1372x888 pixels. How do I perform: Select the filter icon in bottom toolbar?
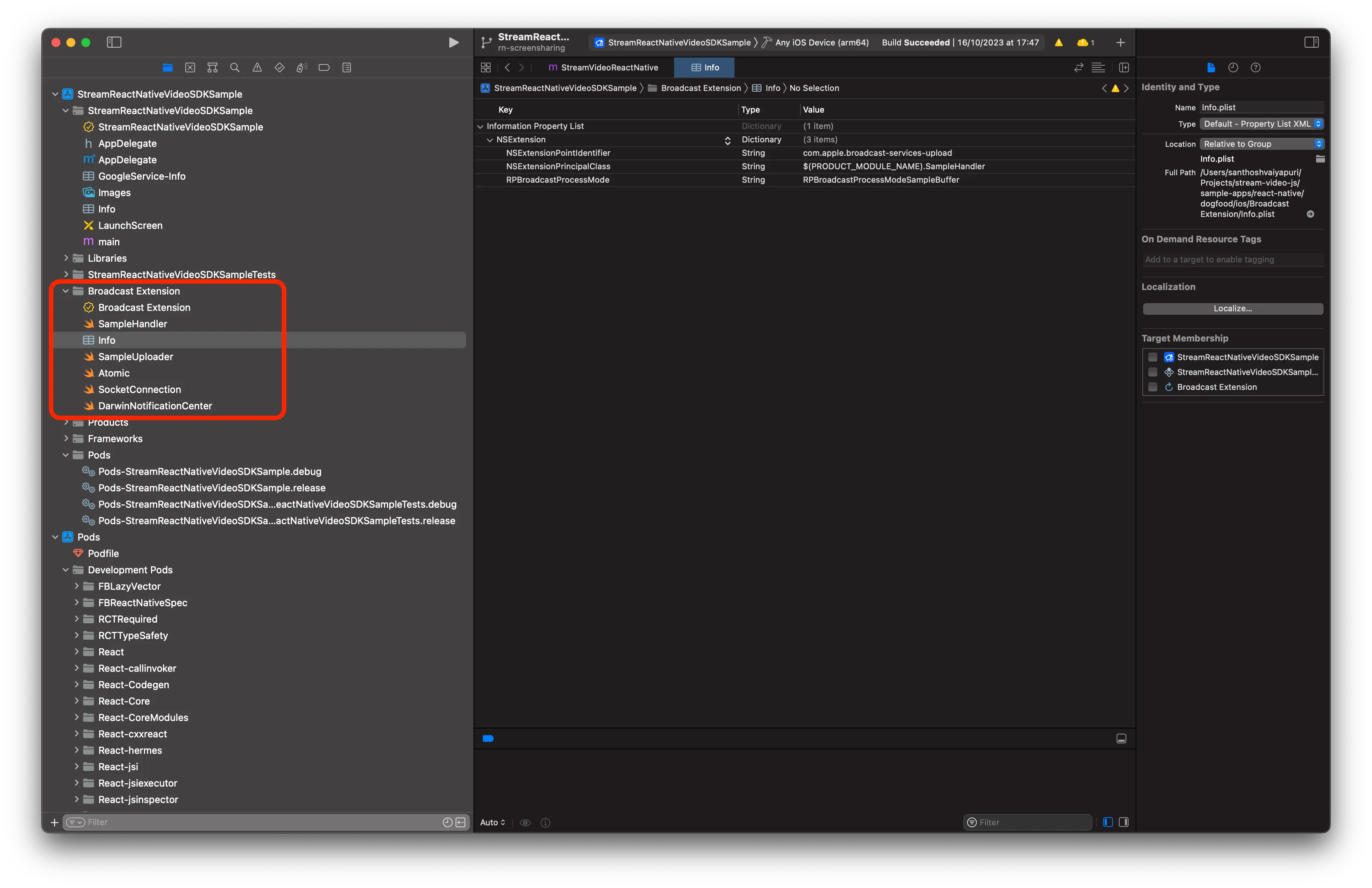pos(78,822)
